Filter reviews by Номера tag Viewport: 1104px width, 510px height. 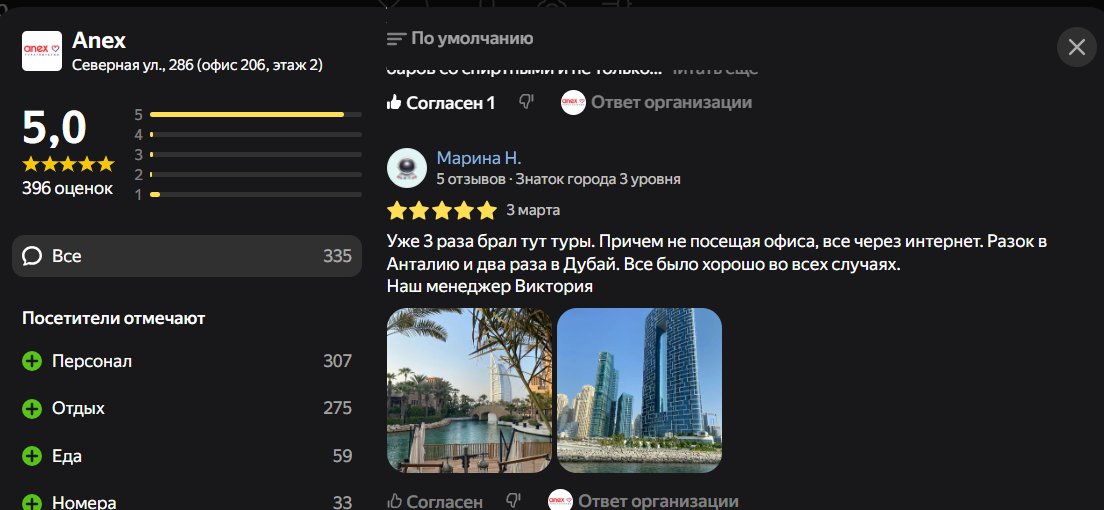pyautogui.click(x=187, y=502)
